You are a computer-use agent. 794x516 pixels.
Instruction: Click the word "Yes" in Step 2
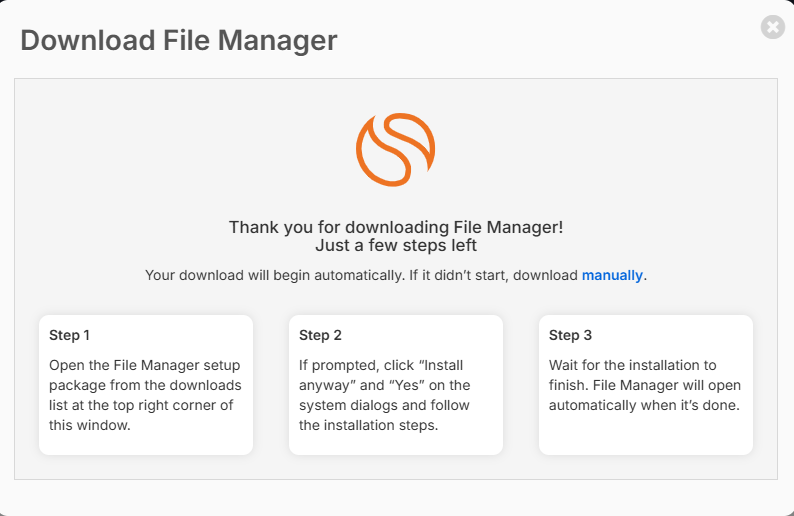pyautogui.click(x=406, y=385)
